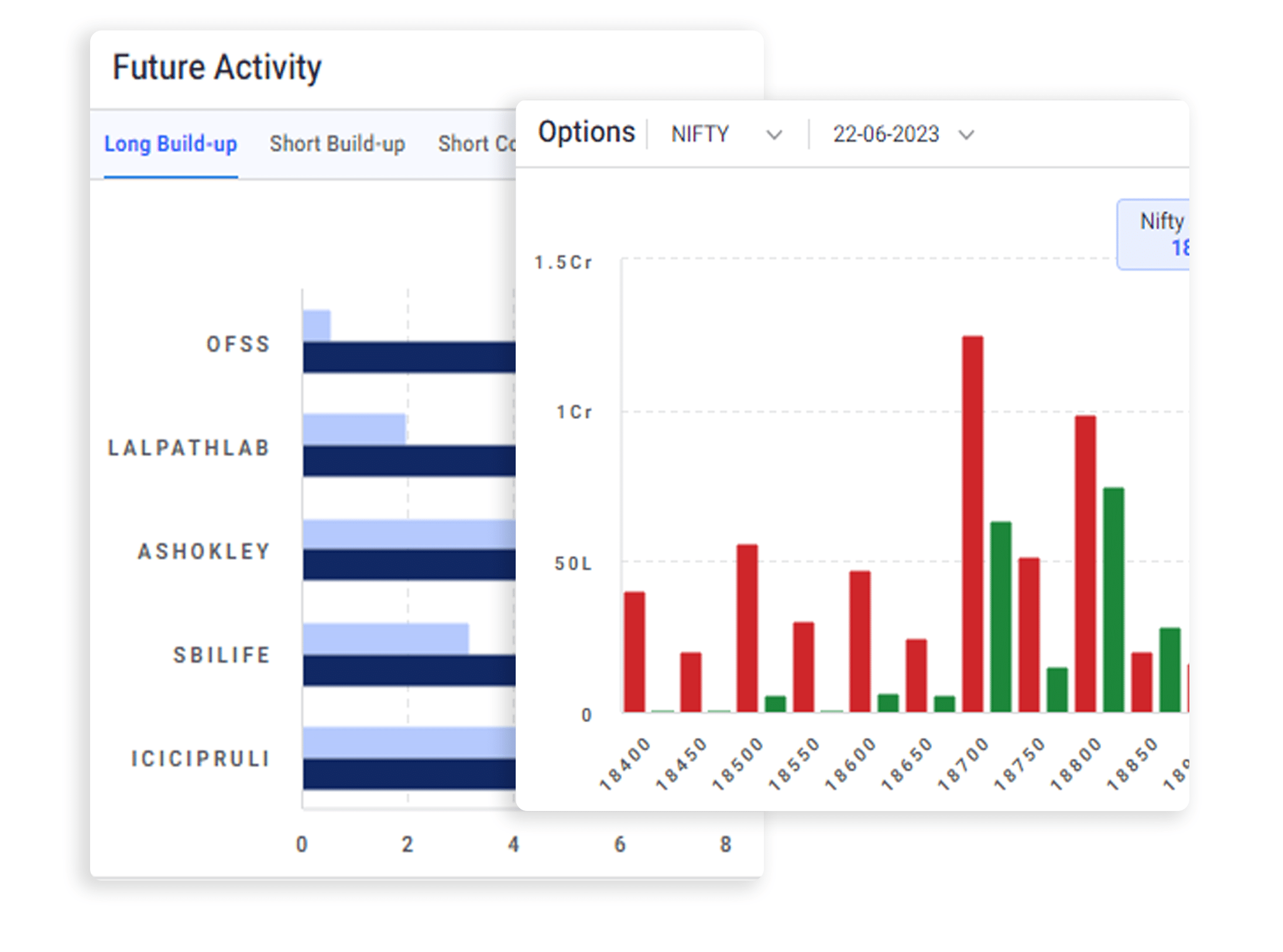Select the Long Build-up tab
Image resolution: width=1283 pixels, height=952 pixels.
170,144
